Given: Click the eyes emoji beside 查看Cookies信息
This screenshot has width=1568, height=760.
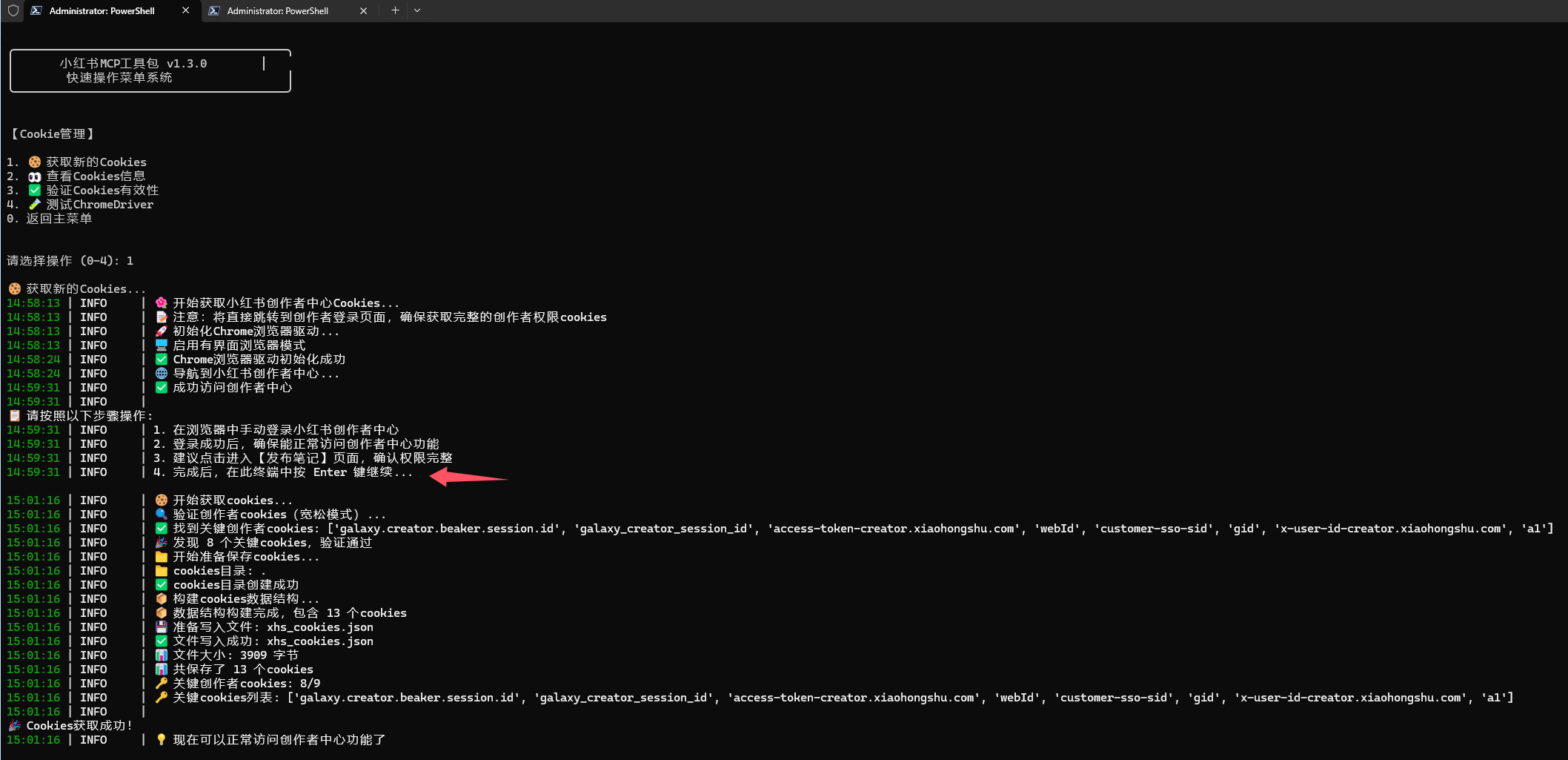Looking at the screenshot, I should point(35,176).
